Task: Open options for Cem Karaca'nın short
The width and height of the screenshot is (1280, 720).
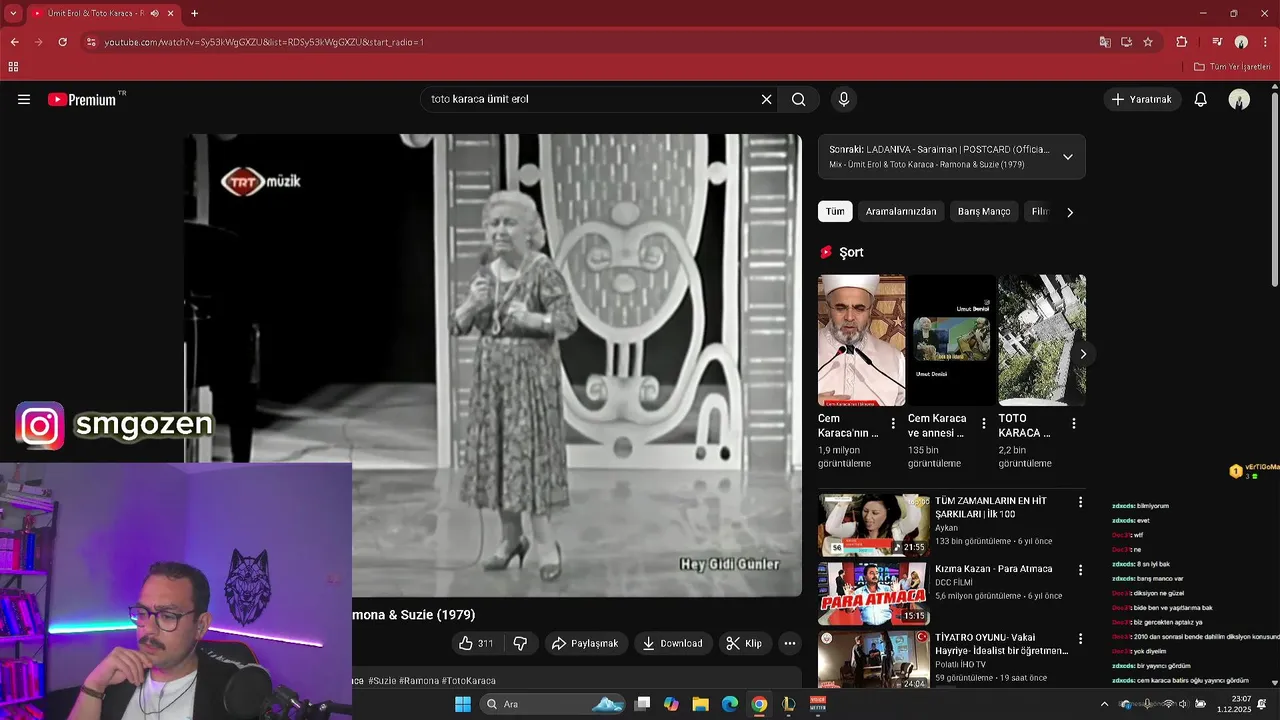Action: (893, 424)
